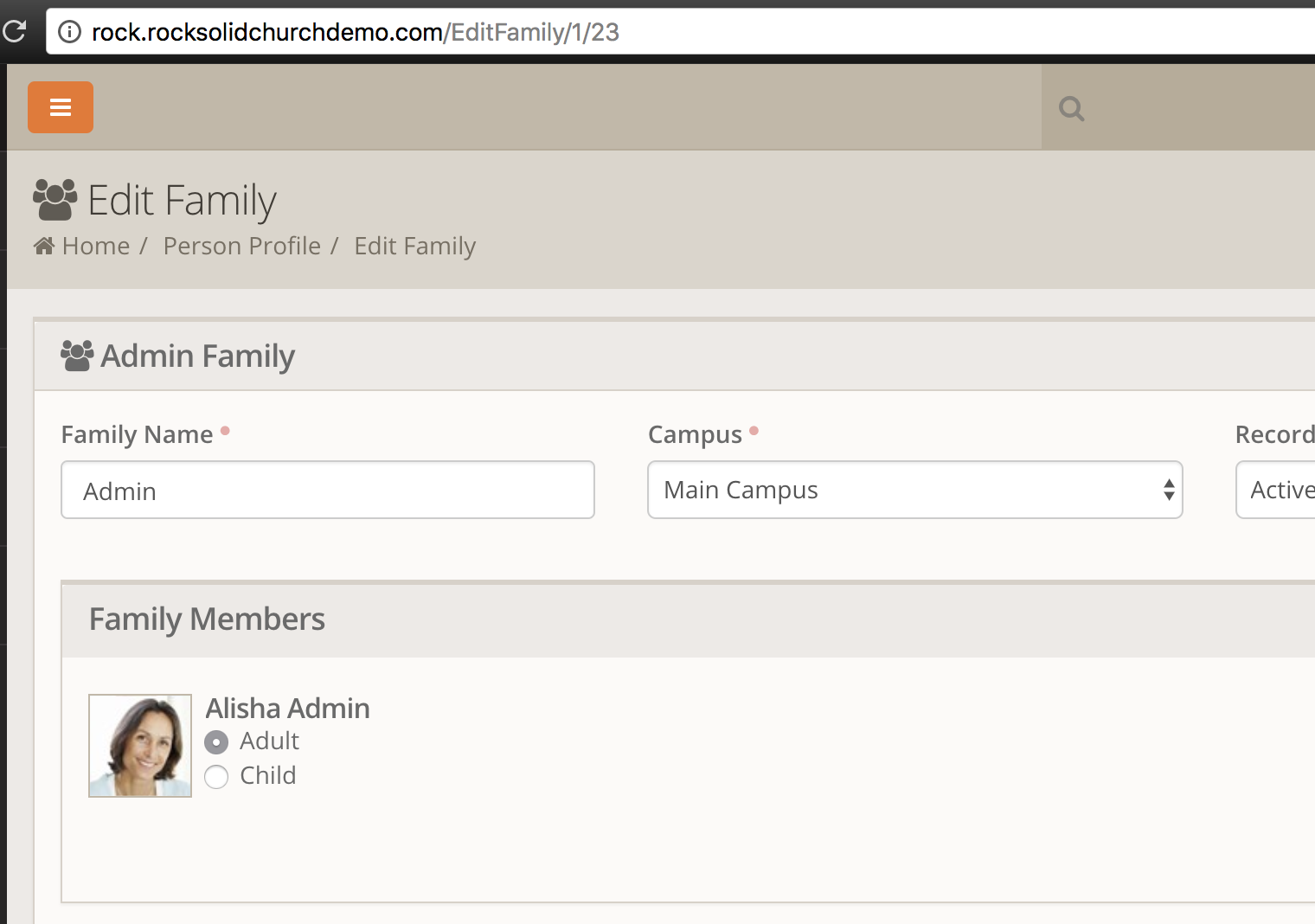Screen dimensions: 1315x924
Task: Select the Adult radio button
Action: (216, 742)
